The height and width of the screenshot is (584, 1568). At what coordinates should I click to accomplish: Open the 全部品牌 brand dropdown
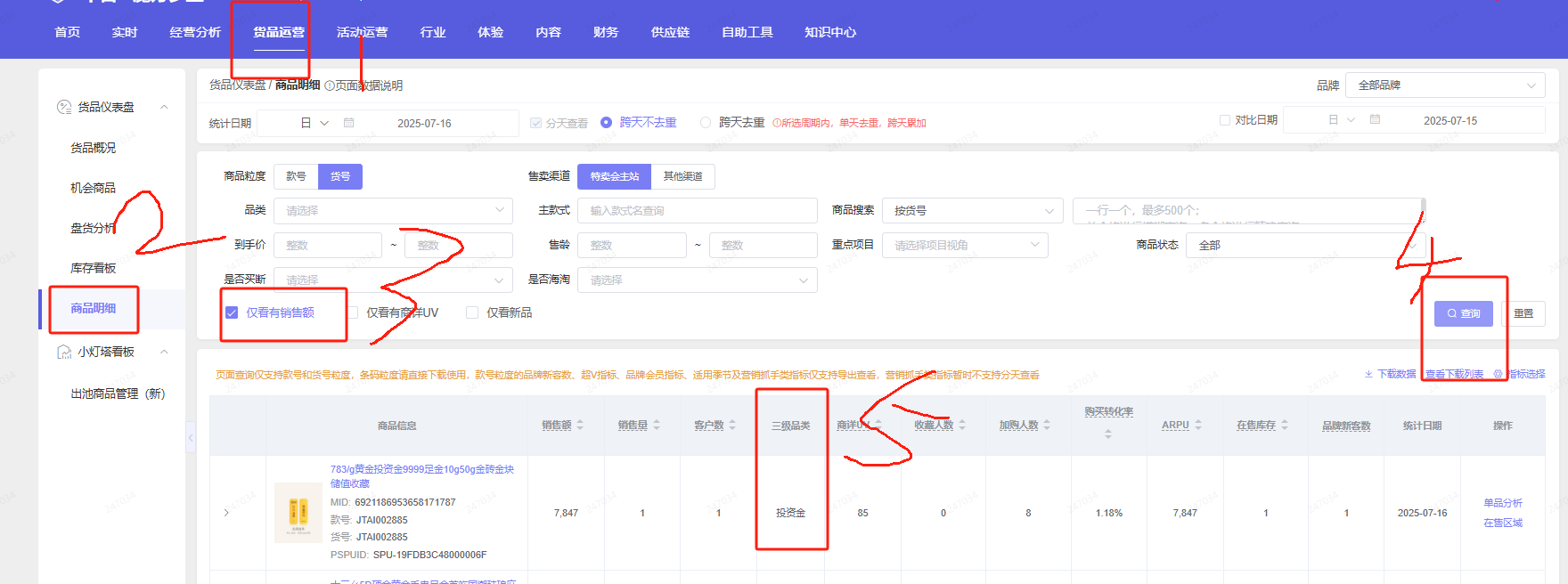click(1445, 85)
